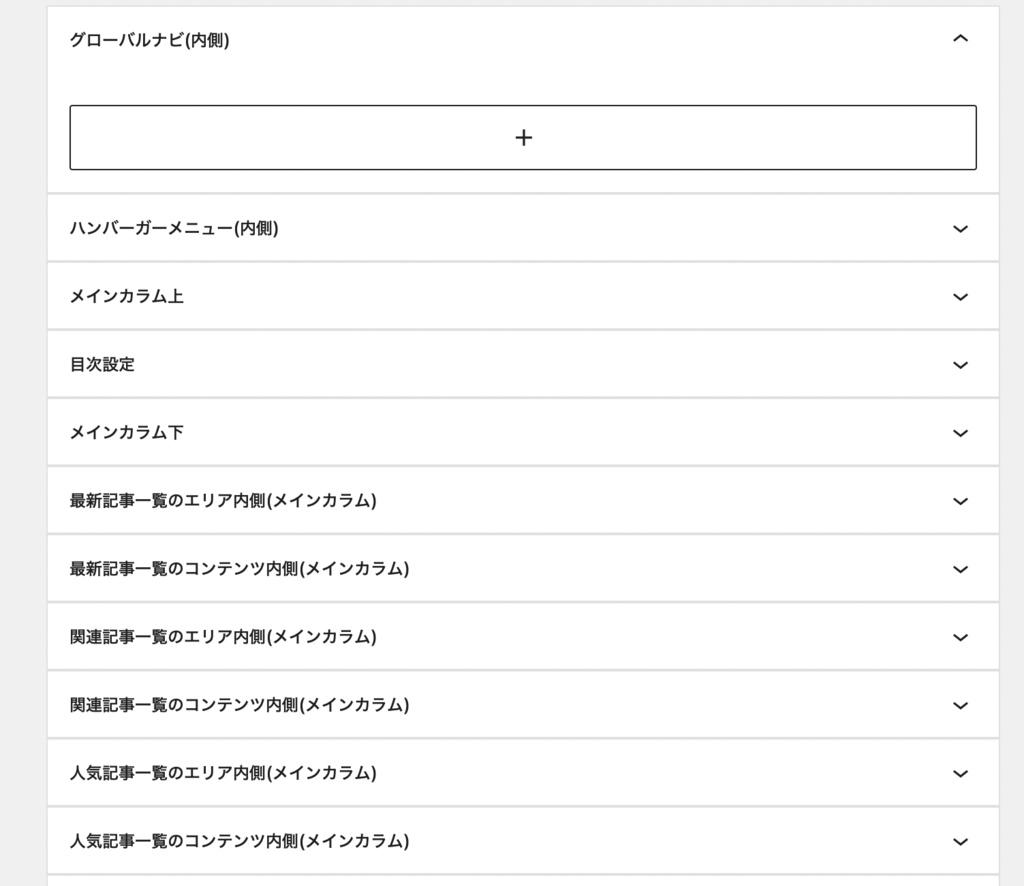
Task: Click the chevron icon next to 目次設定
Action: click(x=960, y=364)
